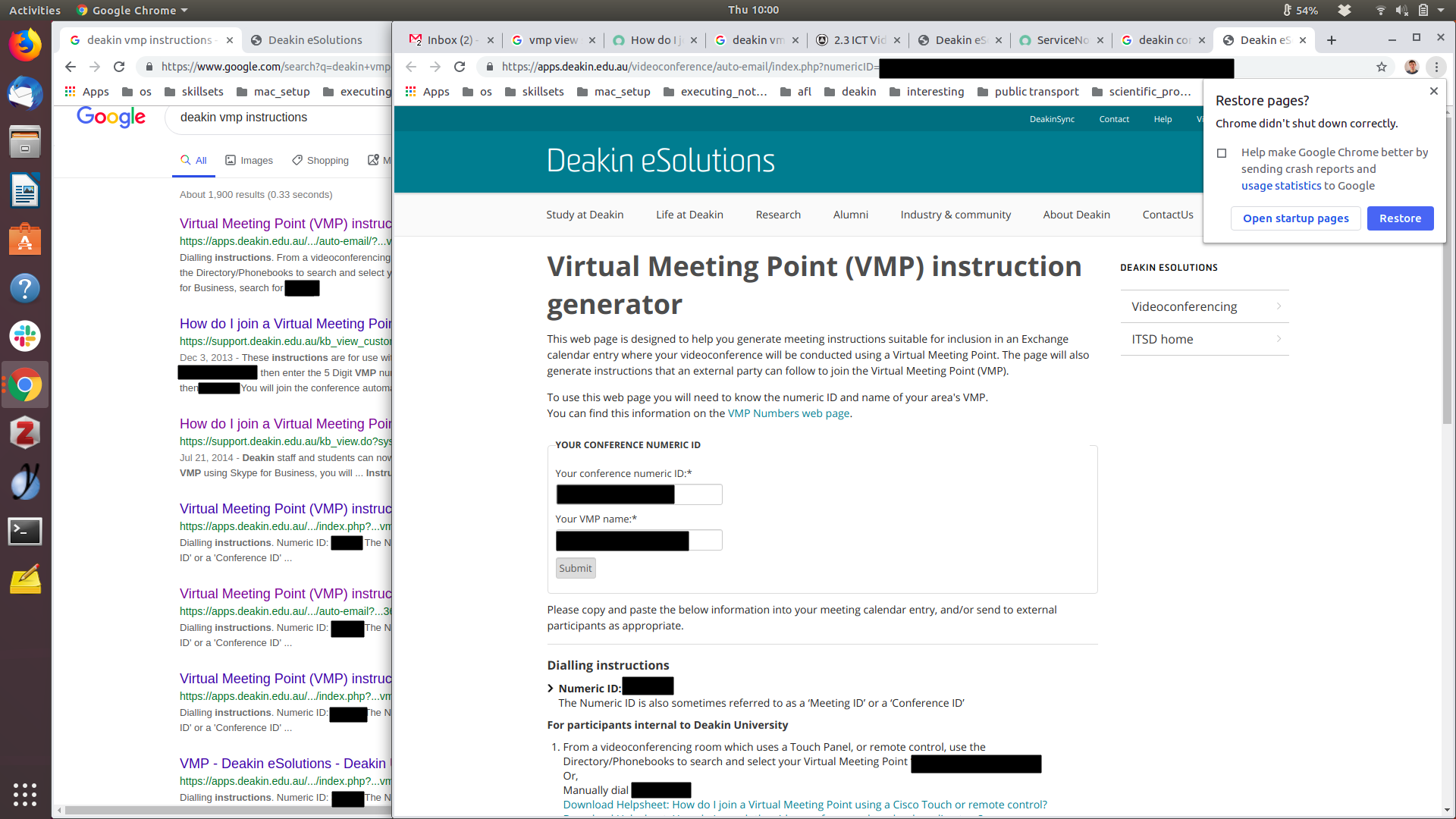Open Chrome three-dot menu
The height and width of the screenshot is (819, 1456).
point(1436,67)
